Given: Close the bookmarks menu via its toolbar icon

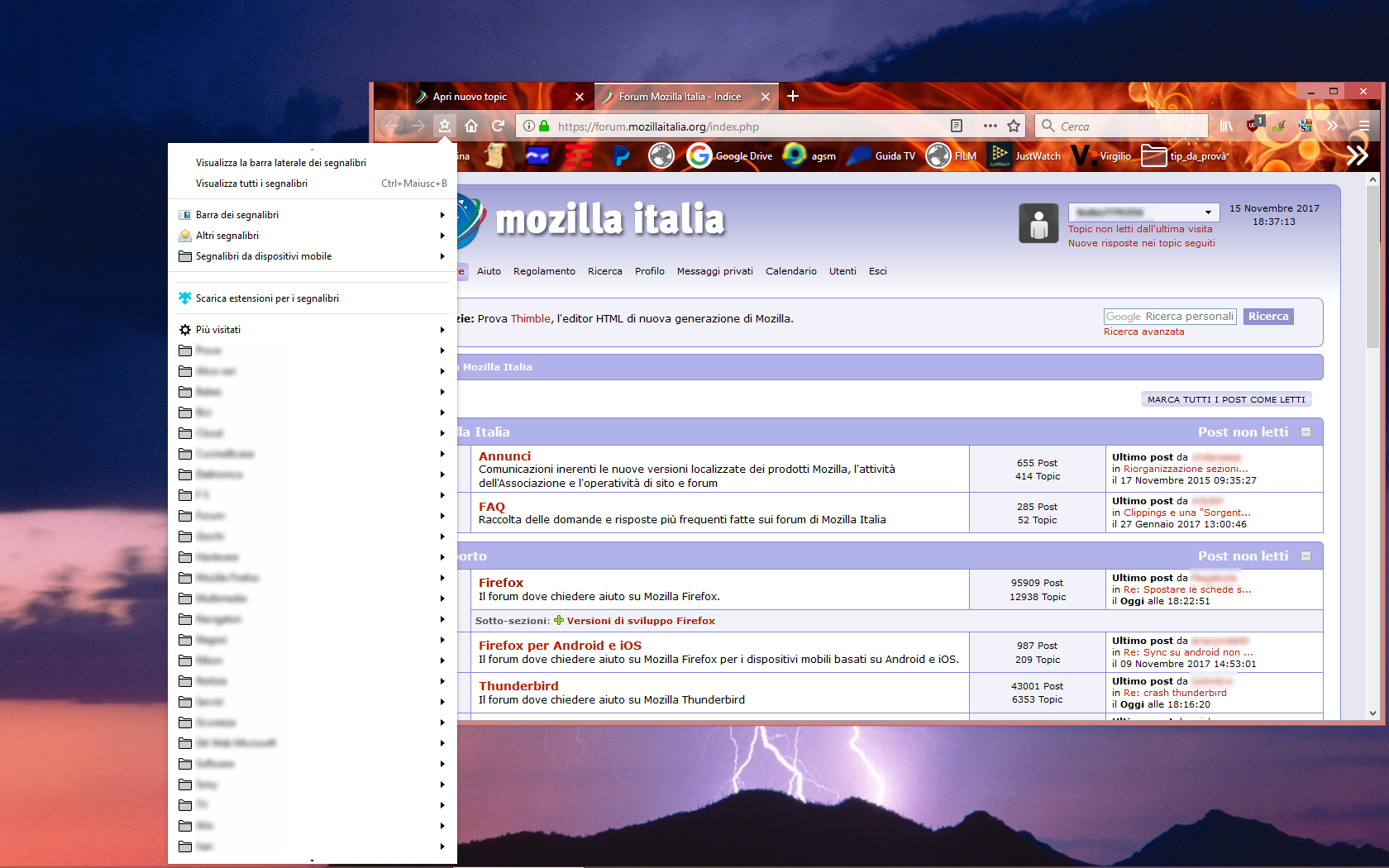Looking at the screenshot, I should [x=445, y=126].
